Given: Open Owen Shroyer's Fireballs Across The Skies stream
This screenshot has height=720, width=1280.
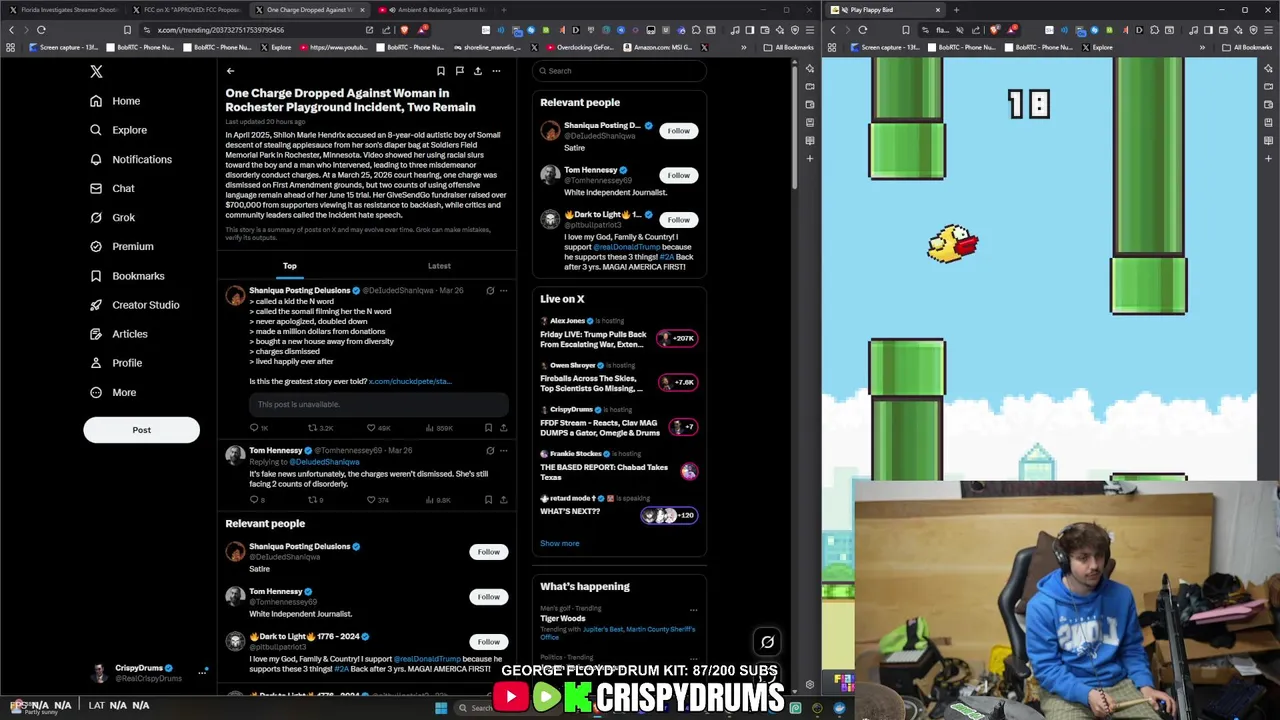Looking at the screenshot, I should tap(619, 378).
